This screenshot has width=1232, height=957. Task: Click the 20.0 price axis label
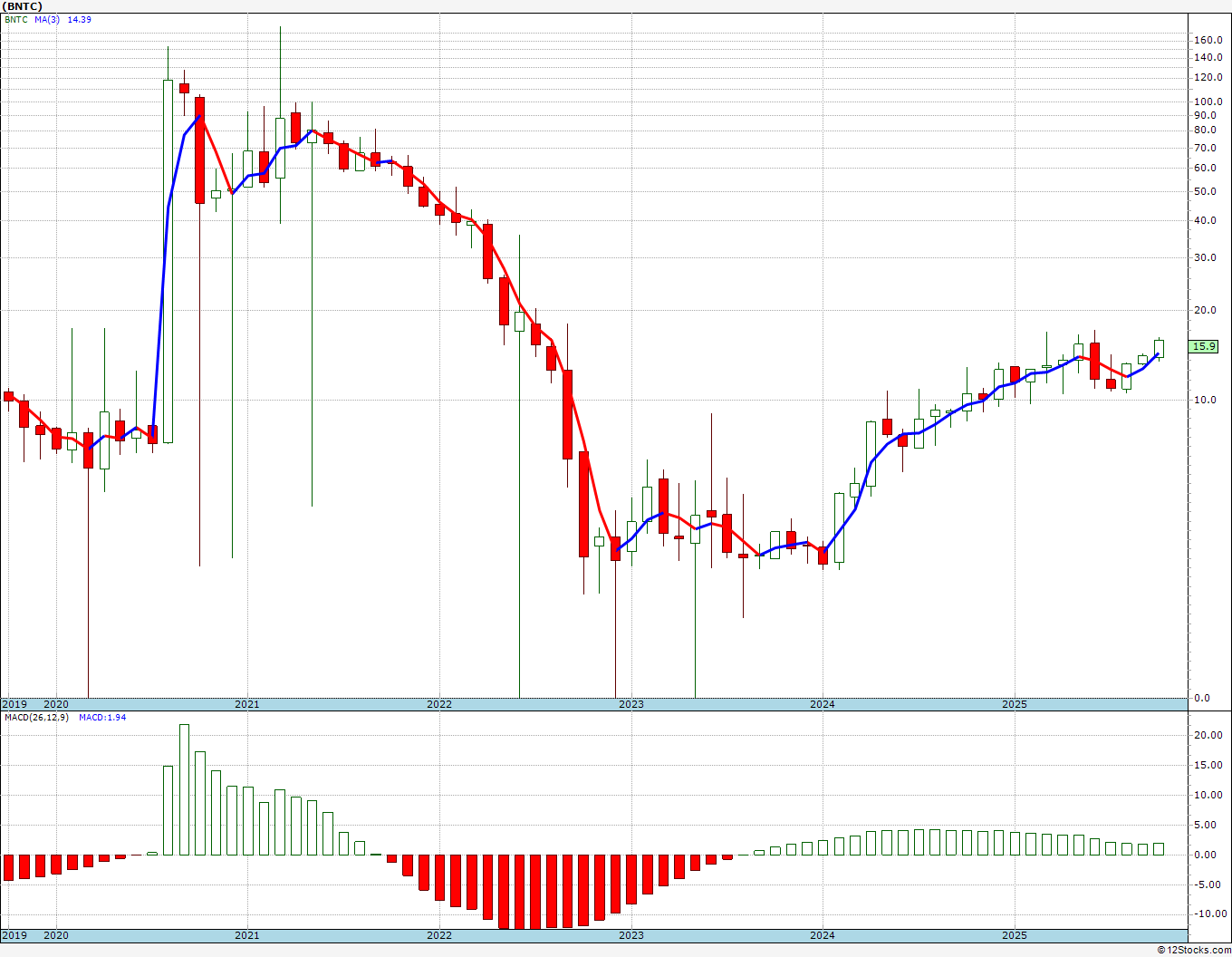coord(1205,310)
